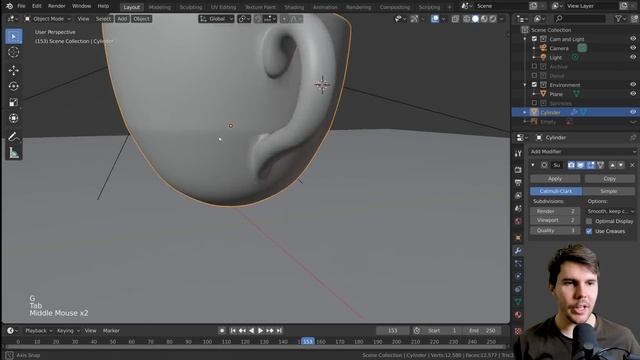Select the Simple subdivision type

point(609,191)
